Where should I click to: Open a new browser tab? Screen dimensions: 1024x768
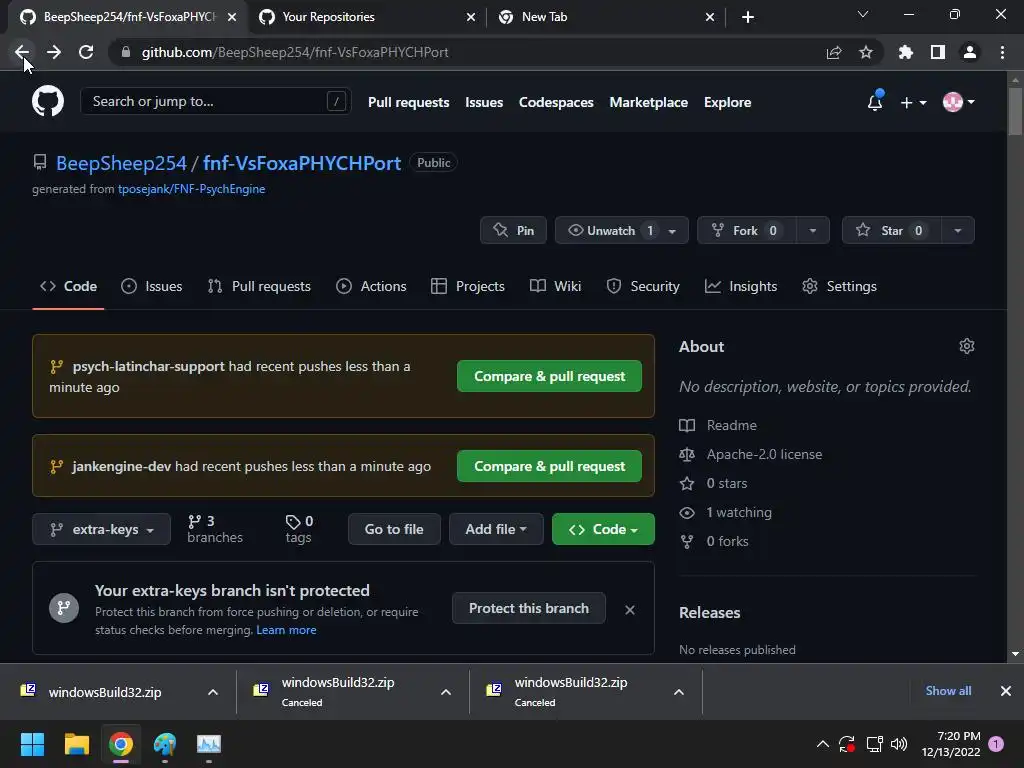[x=748, y=17]
